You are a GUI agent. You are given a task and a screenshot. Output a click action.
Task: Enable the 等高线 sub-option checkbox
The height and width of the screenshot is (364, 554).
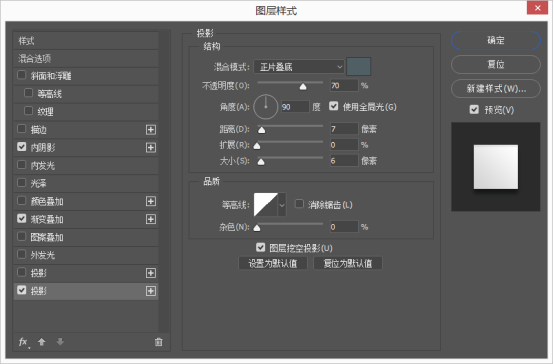(x=28, y=93)
